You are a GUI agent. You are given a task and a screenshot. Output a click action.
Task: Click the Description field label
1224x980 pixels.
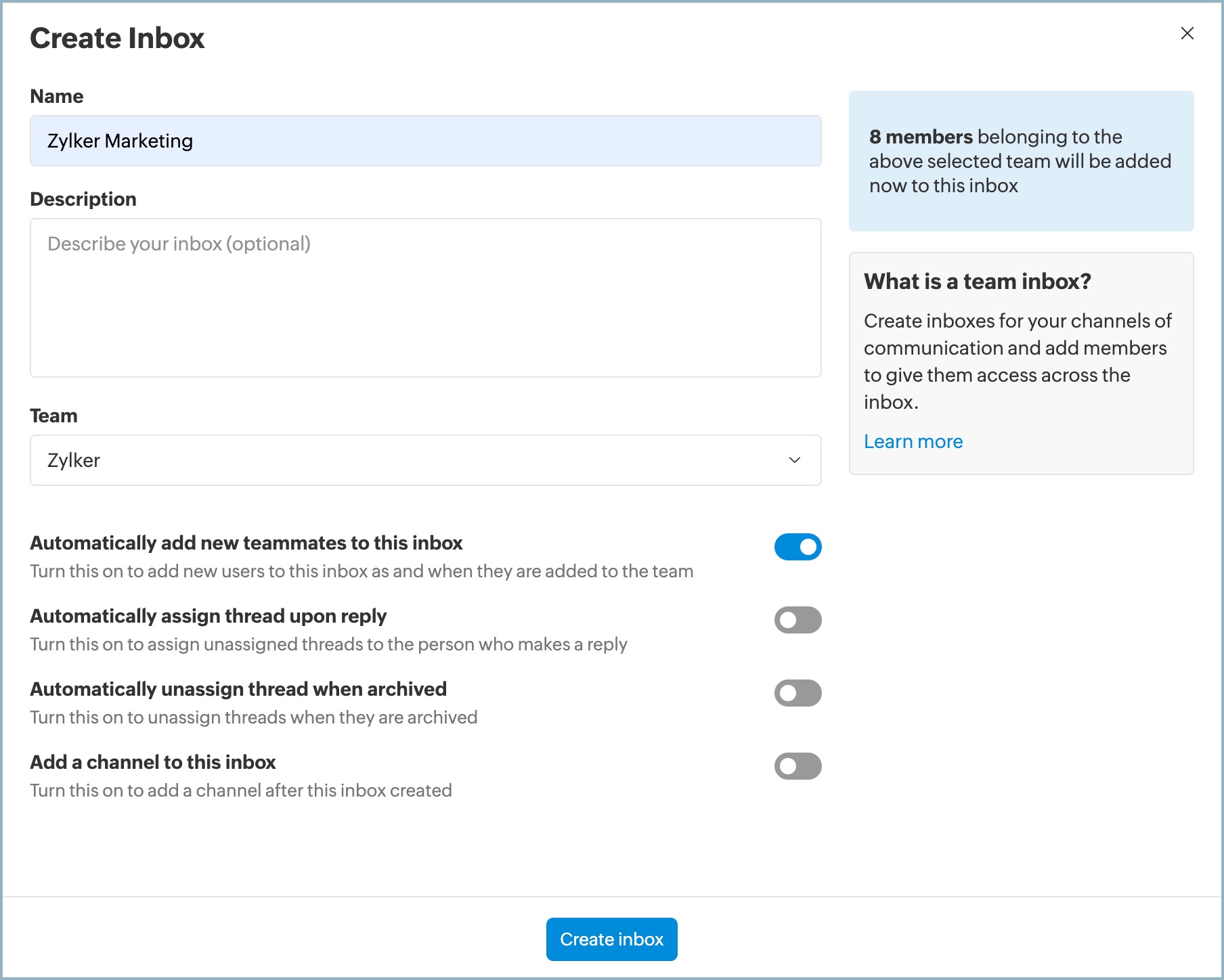[x=83, y=199]
